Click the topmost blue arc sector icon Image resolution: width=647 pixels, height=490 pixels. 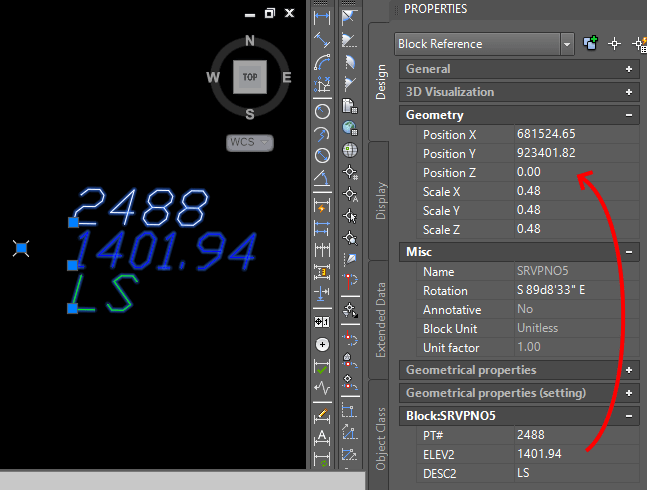[x=349, y=17]
